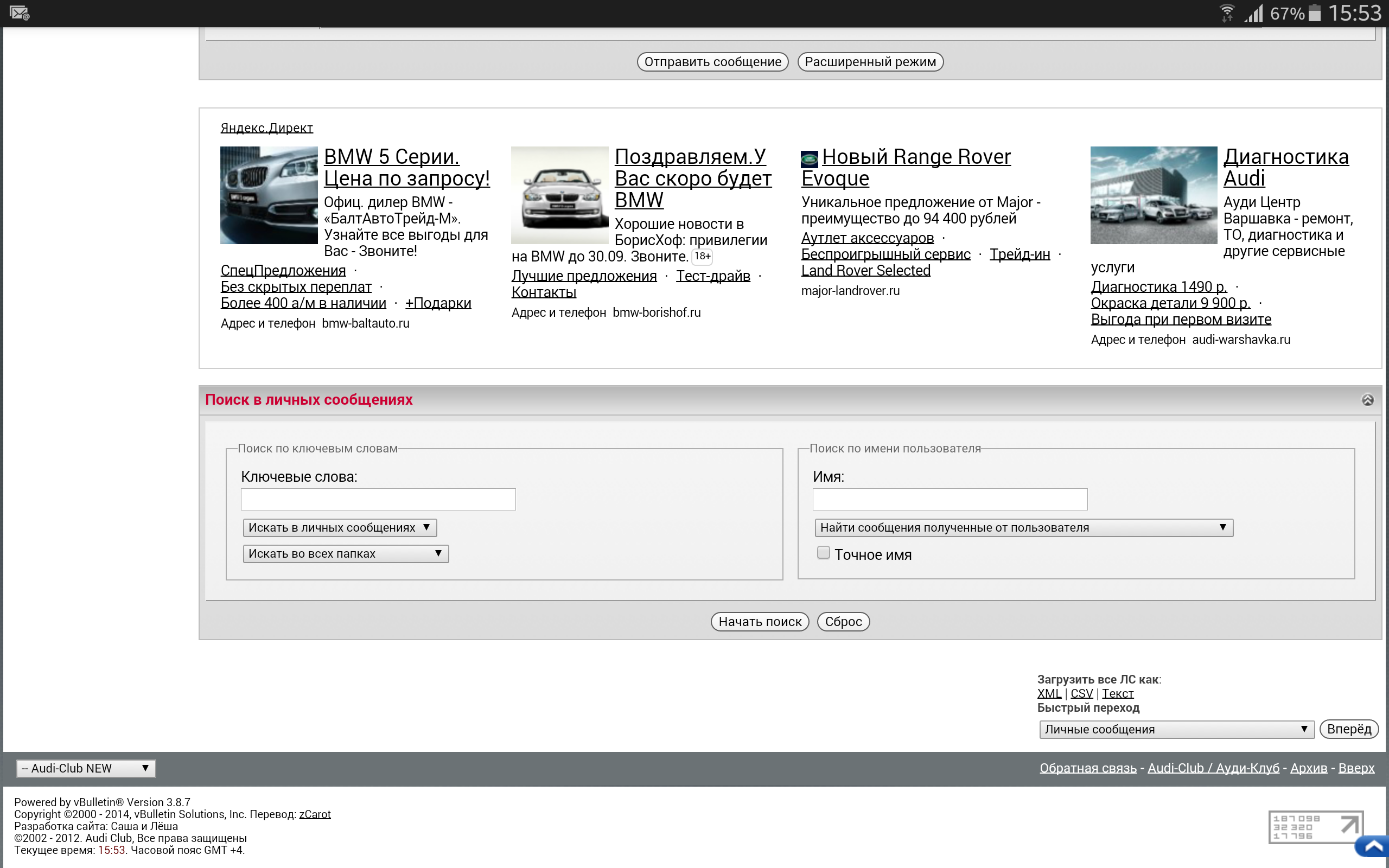The width and height of the screenshot is (1389, 868).
Task: Open the Новый Range Rover Evoque link
Action: pyautogui.click(x=906, y=168)
